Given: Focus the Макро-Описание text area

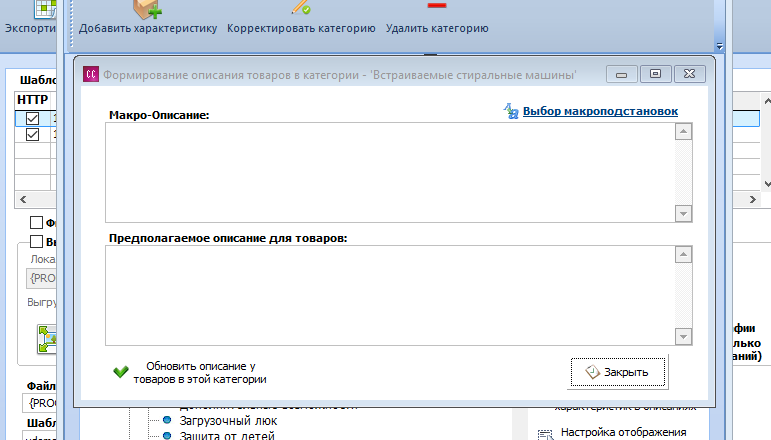Looking at the screenshot, I should tap(389, 173).
